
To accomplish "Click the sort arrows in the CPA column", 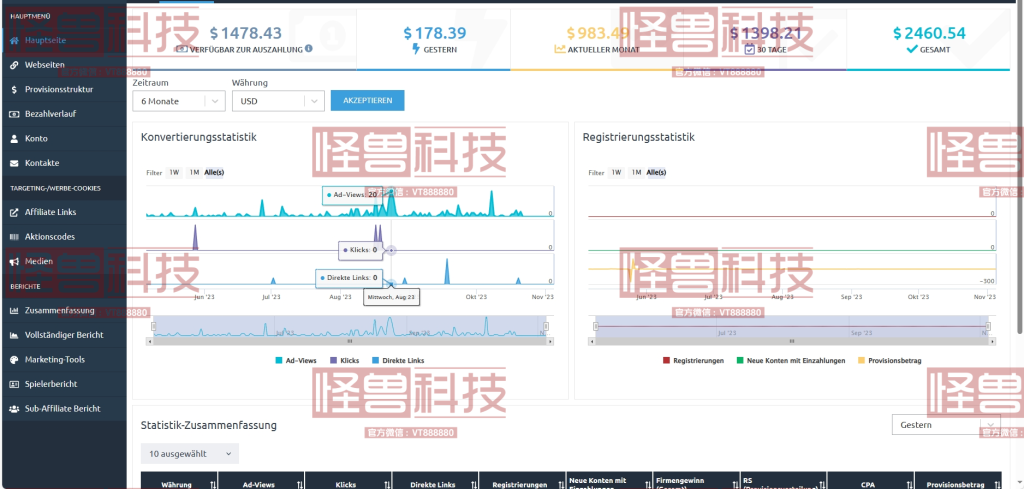I will 910,484.
